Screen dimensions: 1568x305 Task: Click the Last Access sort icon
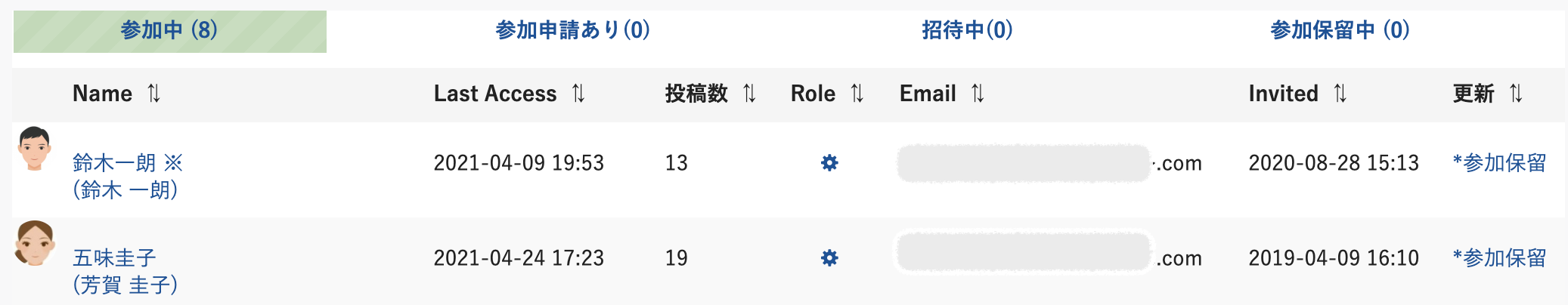click(578, 94)
